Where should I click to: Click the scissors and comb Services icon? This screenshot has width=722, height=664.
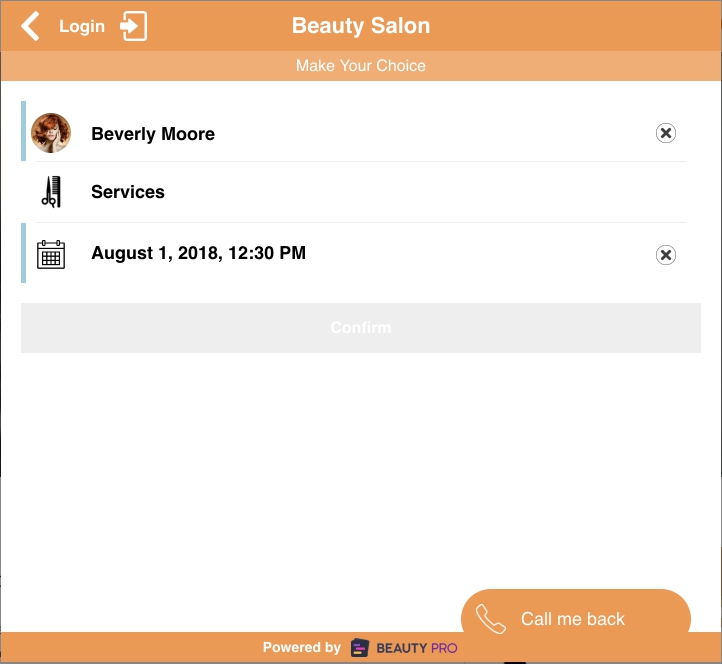[51, 192]
